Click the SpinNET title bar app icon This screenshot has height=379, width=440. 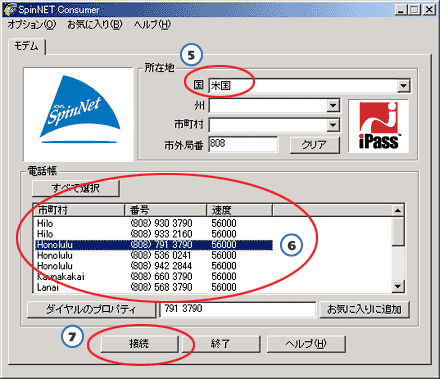(x=9, y=9)
